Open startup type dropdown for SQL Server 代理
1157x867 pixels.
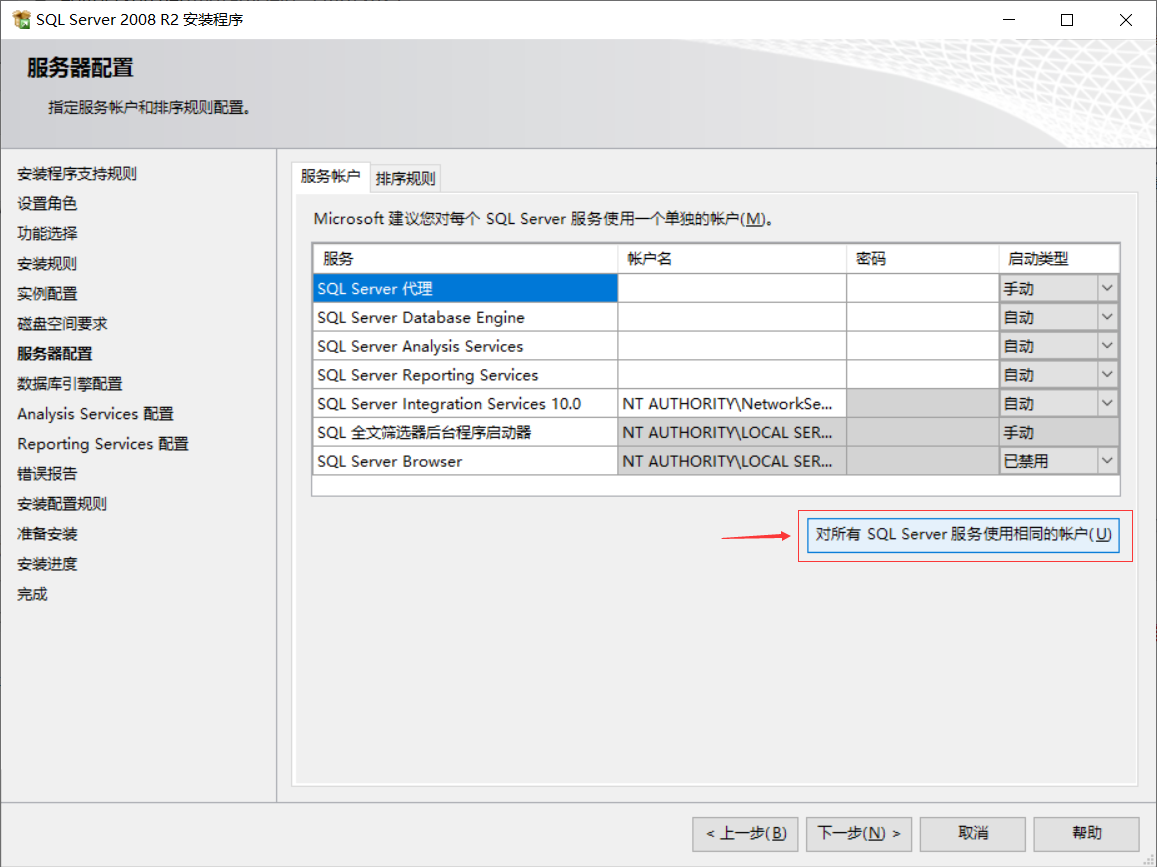(1107, 289)
